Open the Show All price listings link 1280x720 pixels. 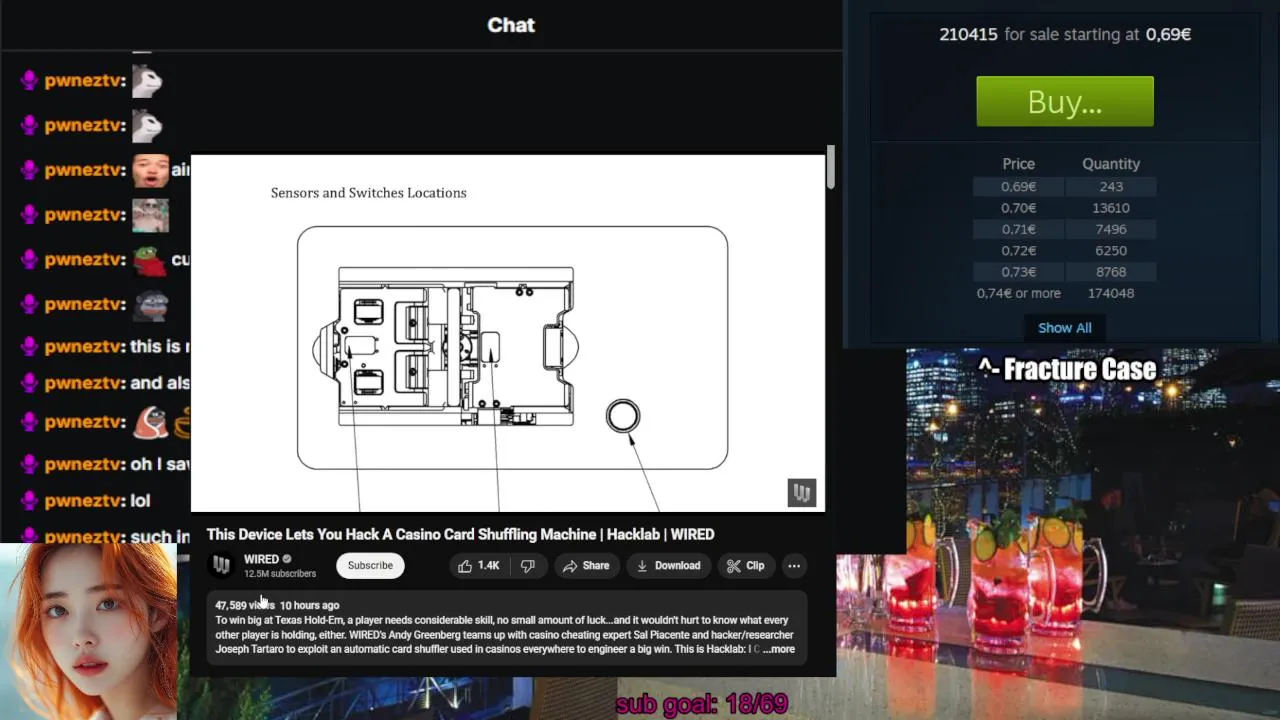[1065, 328]
